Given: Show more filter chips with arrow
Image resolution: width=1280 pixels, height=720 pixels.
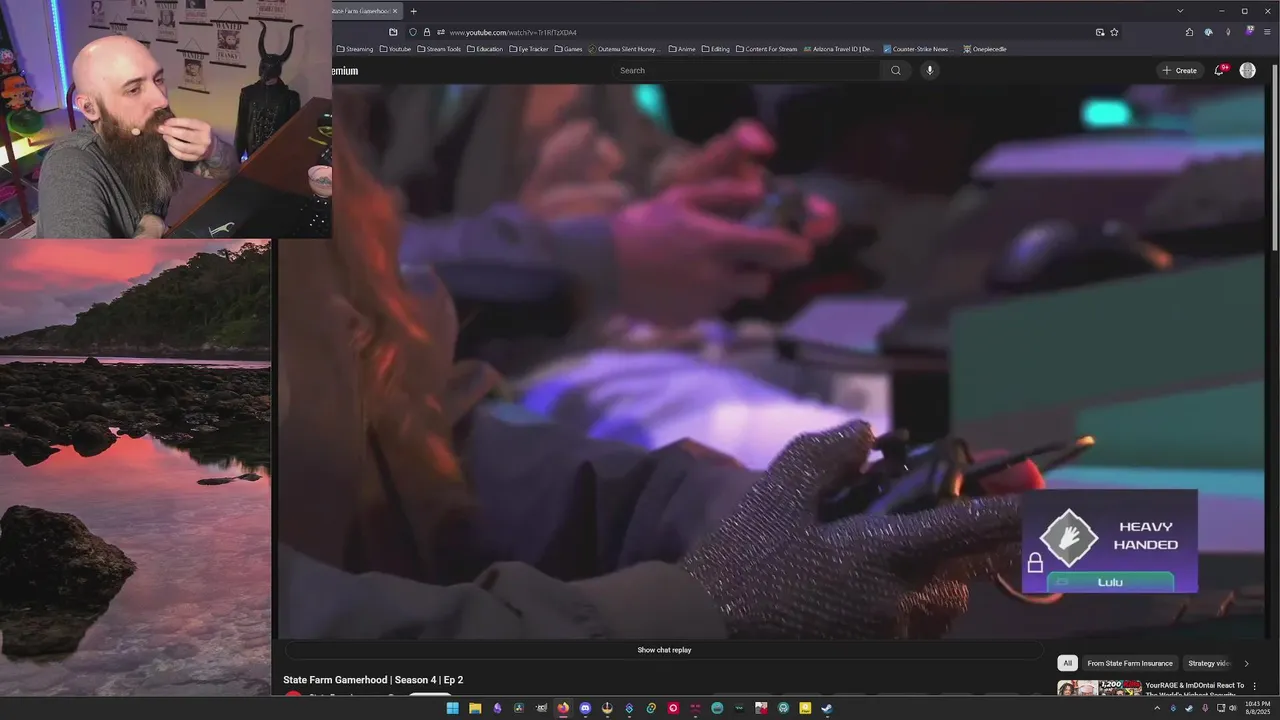Looking at the screenshot, I should (1246, 663).
